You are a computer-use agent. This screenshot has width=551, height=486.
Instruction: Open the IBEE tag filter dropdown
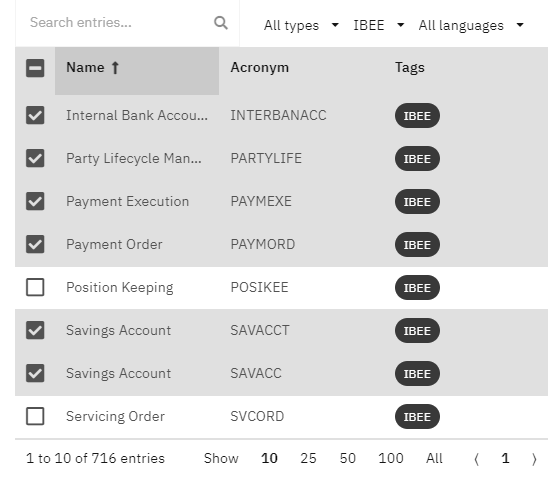379,25
